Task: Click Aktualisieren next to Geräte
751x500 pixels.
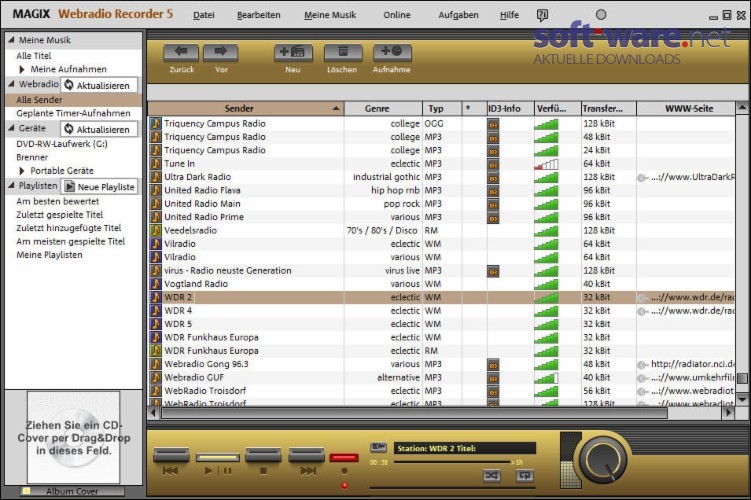Action: point(99,129)
